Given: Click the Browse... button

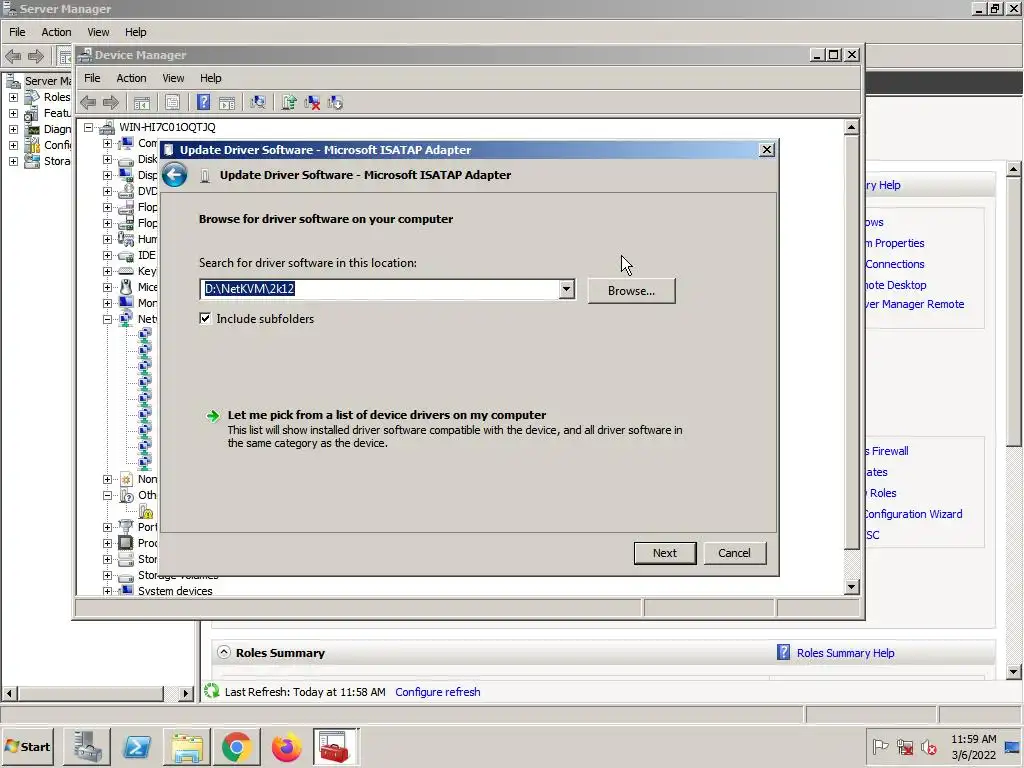Looking at the screenshot, I should [x=632, y=291].
